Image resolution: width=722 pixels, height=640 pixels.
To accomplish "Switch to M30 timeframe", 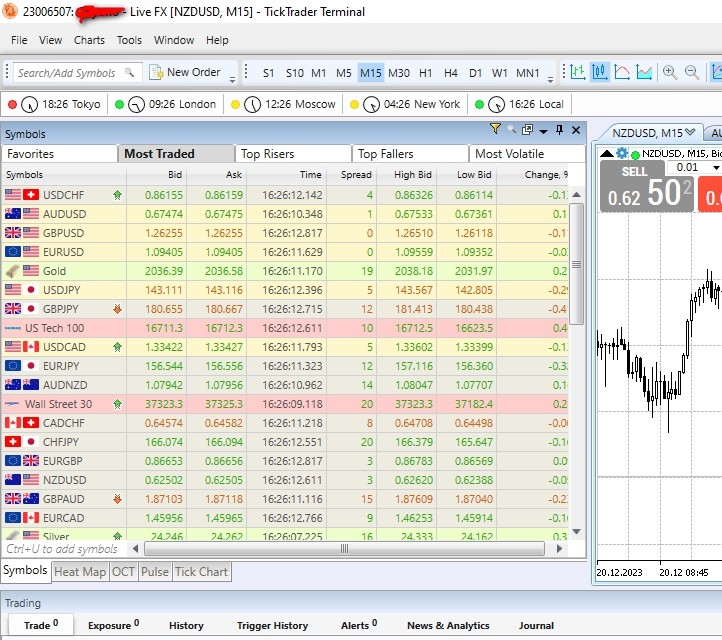I will point(399,73).
